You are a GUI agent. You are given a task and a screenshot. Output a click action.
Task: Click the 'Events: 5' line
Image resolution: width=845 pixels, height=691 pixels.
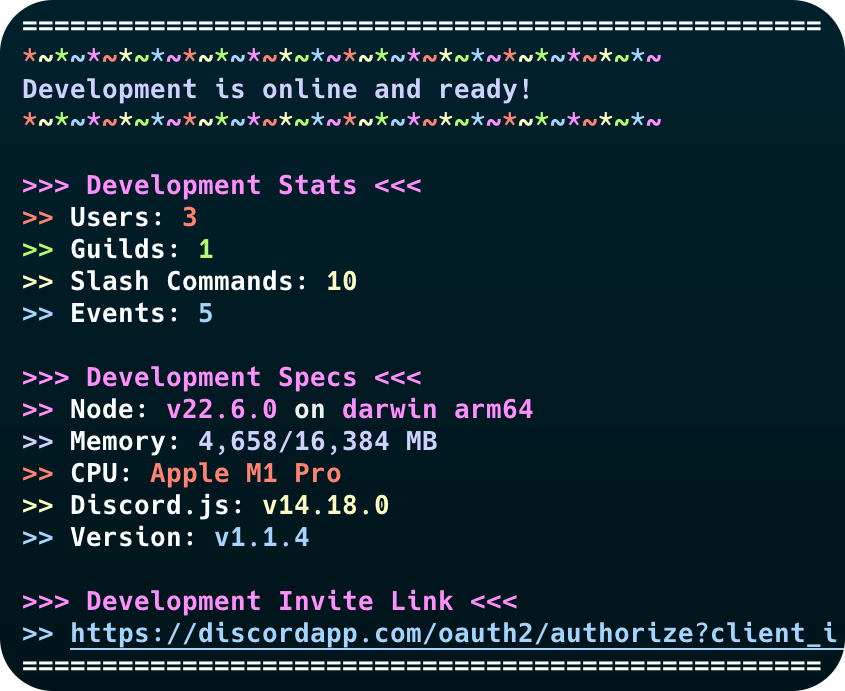point(118,313)
